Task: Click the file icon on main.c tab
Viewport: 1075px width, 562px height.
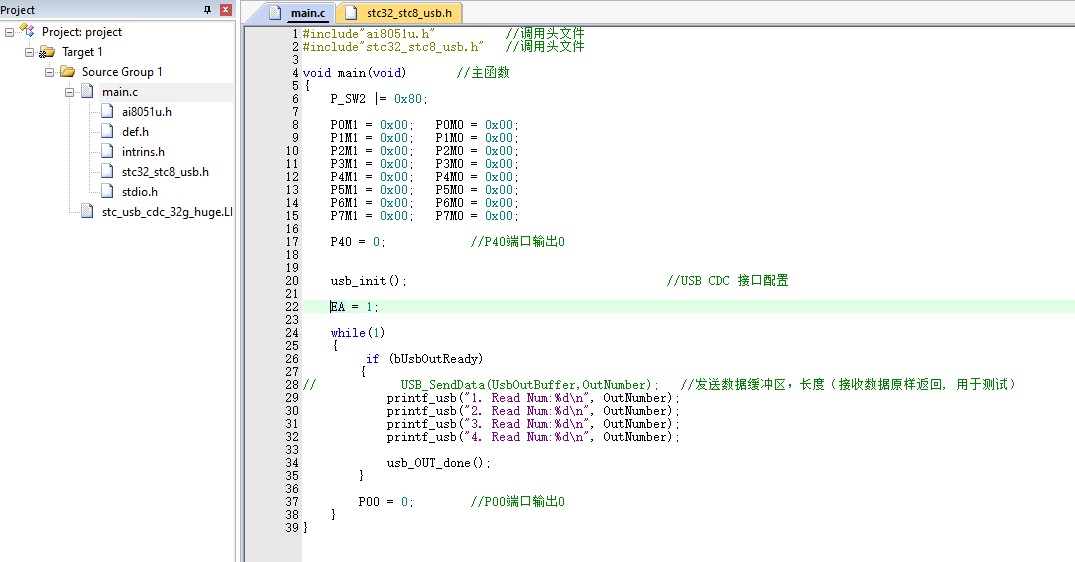Action: click(276, 12)
